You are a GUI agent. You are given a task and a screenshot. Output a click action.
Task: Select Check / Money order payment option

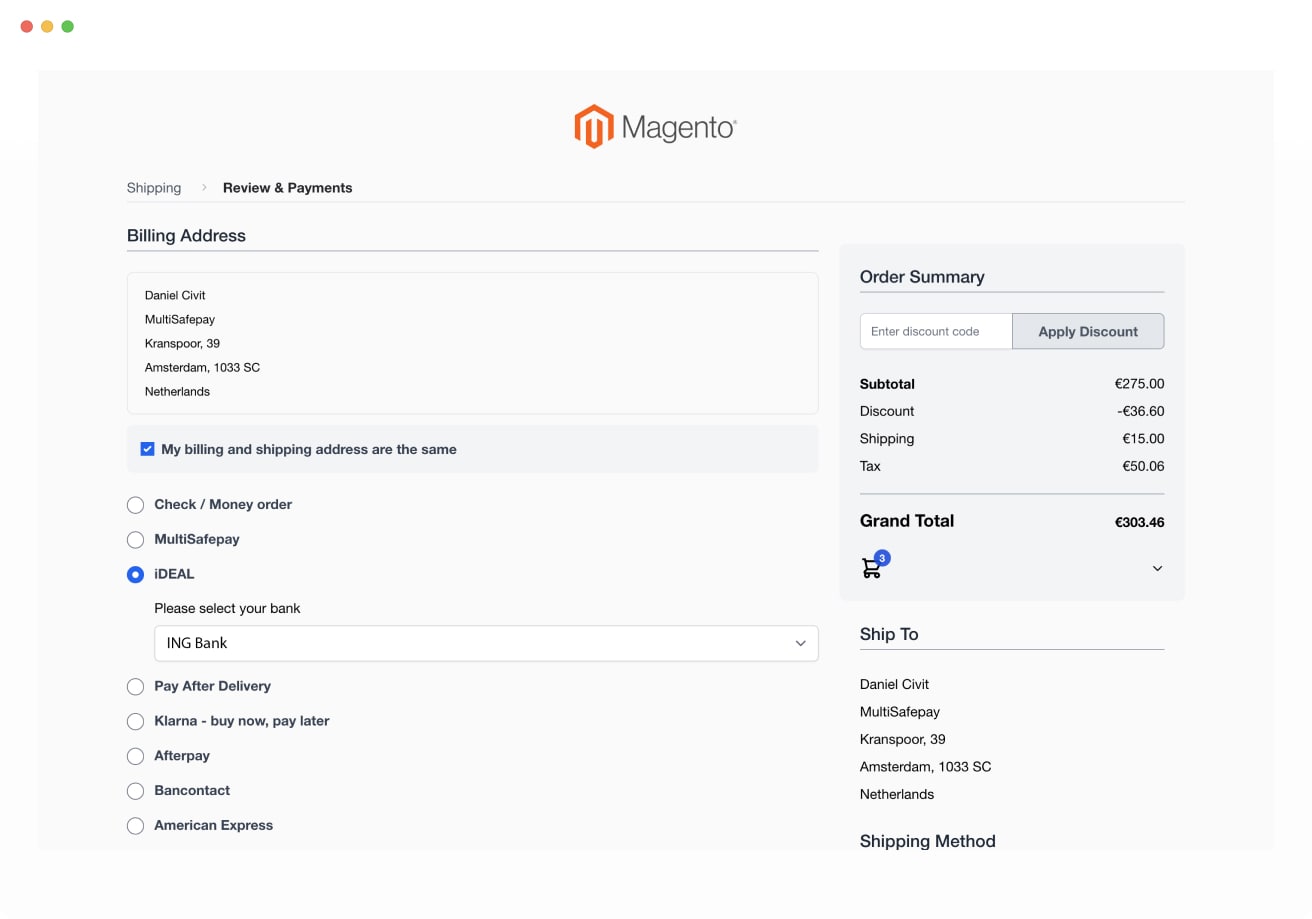(x=136, y=505)
